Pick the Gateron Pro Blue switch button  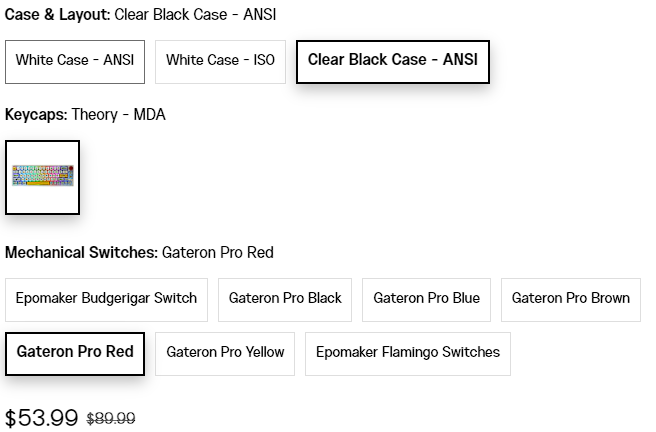(426, 299)
